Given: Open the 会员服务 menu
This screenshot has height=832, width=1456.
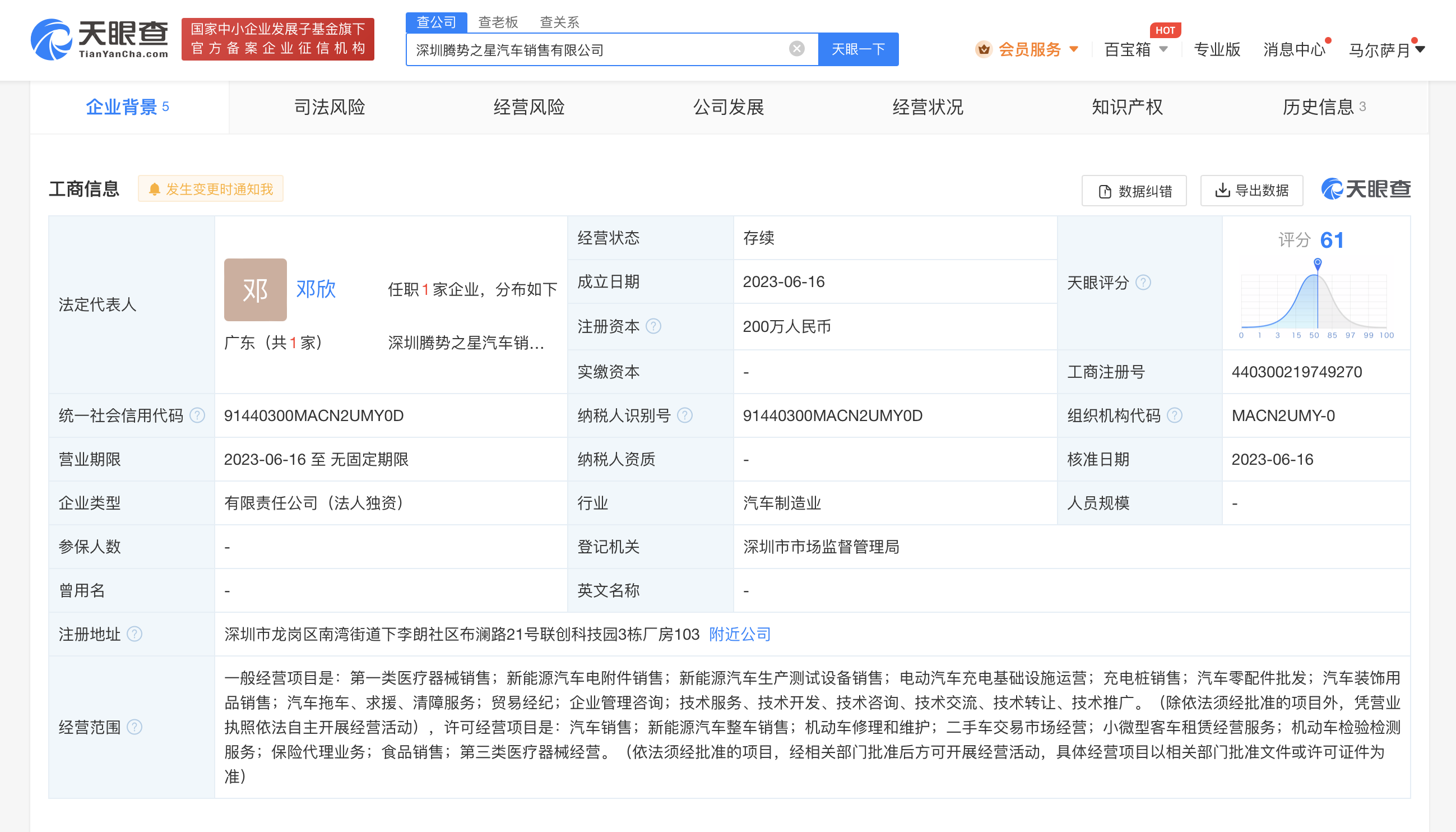Looking at the screenshot, I should 1029,50.
